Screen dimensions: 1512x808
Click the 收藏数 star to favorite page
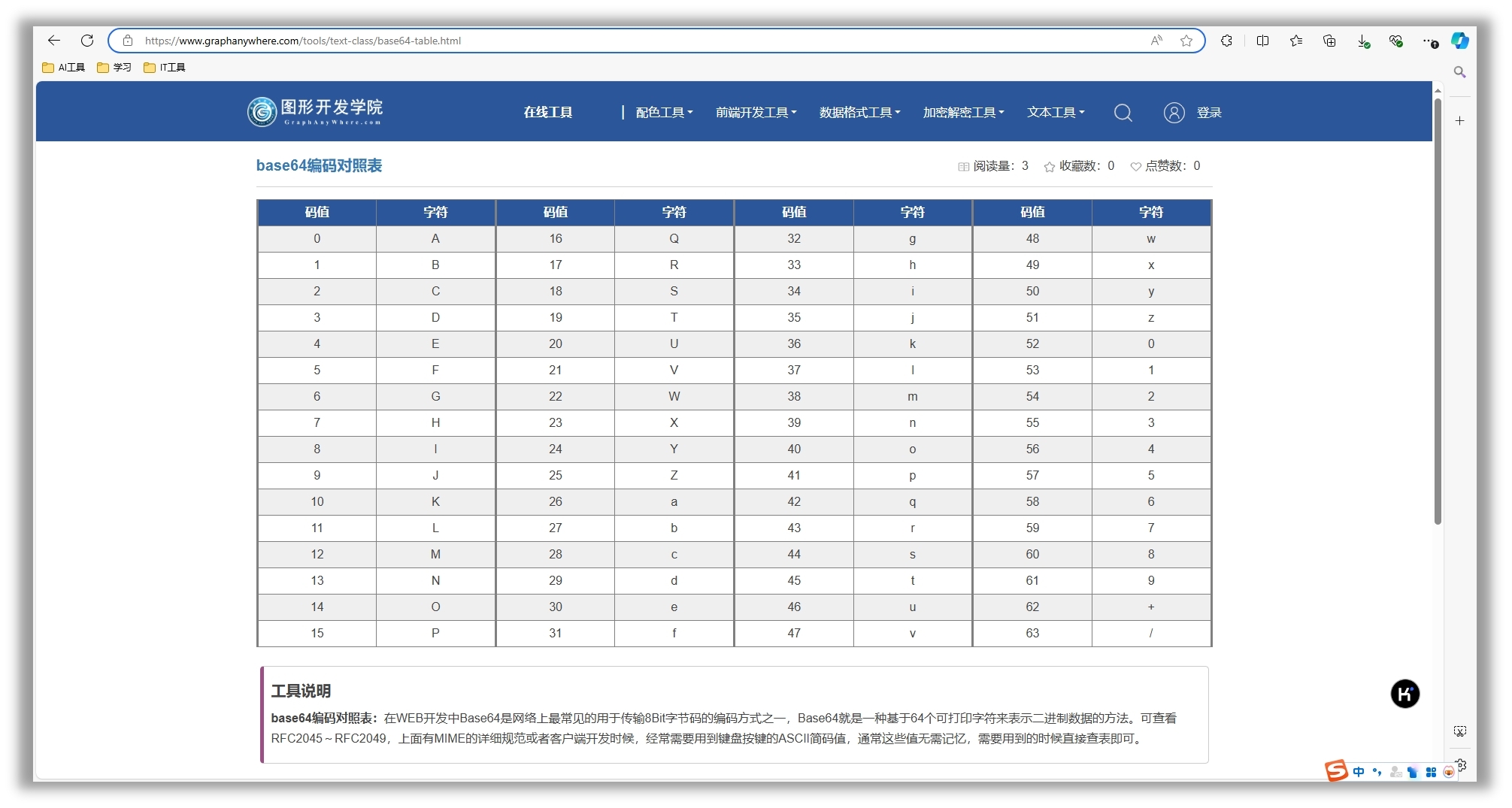1049,167
